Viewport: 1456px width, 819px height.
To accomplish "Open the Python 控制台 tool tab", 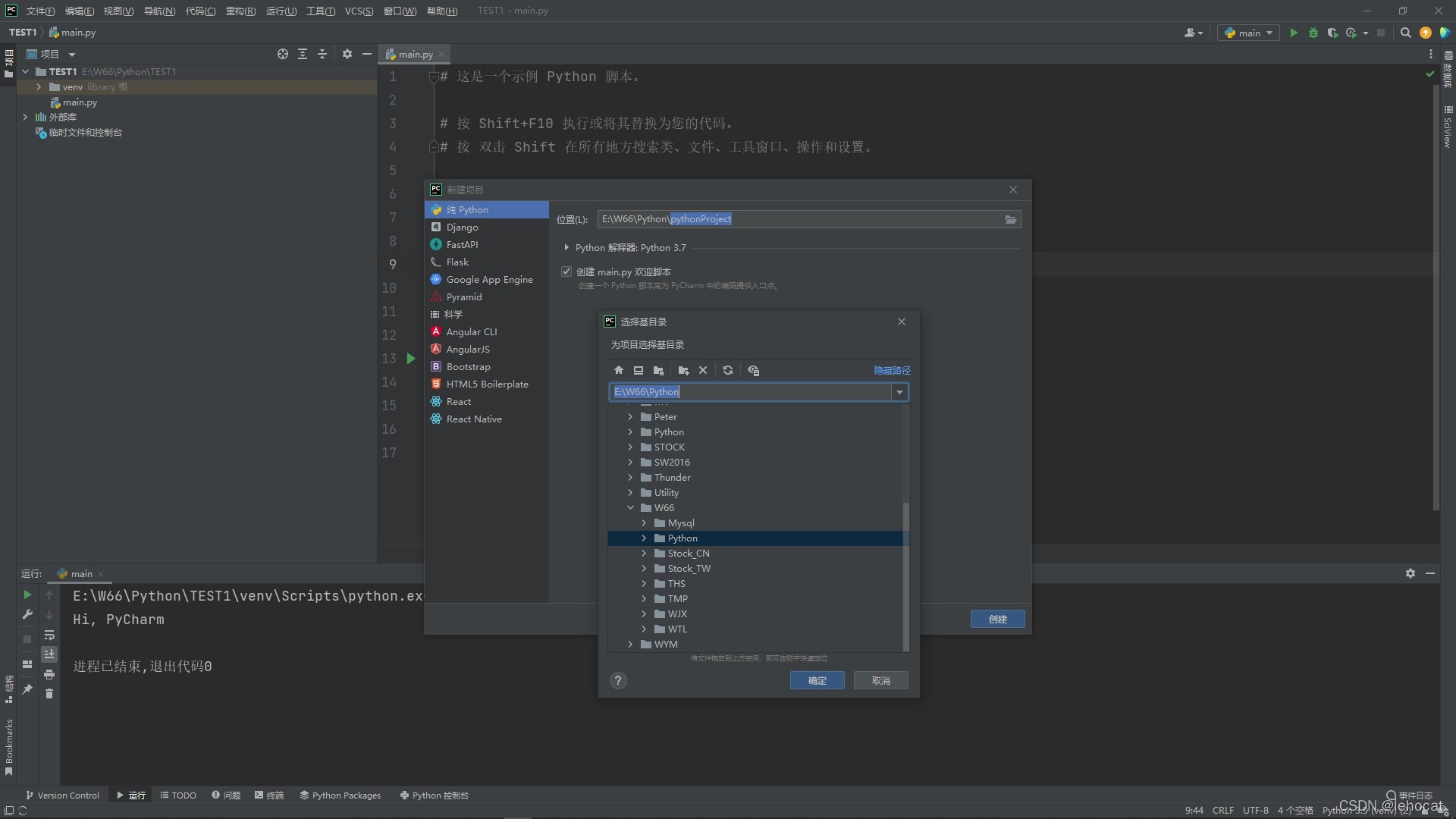I will (x=434, y=795).
